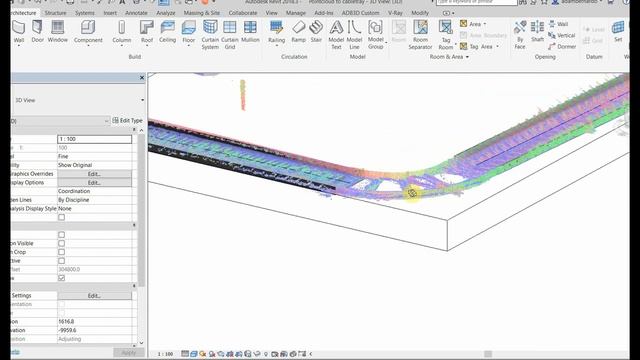This screenshot has height=360, width=640.
Task: Open properties filter dropdown beside Edit Type
Action: click(x=107, y=121)
